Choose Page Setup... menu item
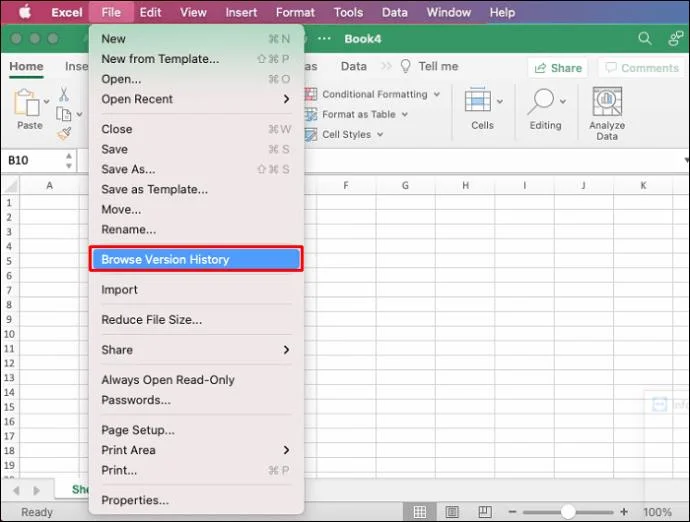This screenshot has height=522, width=690. pos(196,430)
